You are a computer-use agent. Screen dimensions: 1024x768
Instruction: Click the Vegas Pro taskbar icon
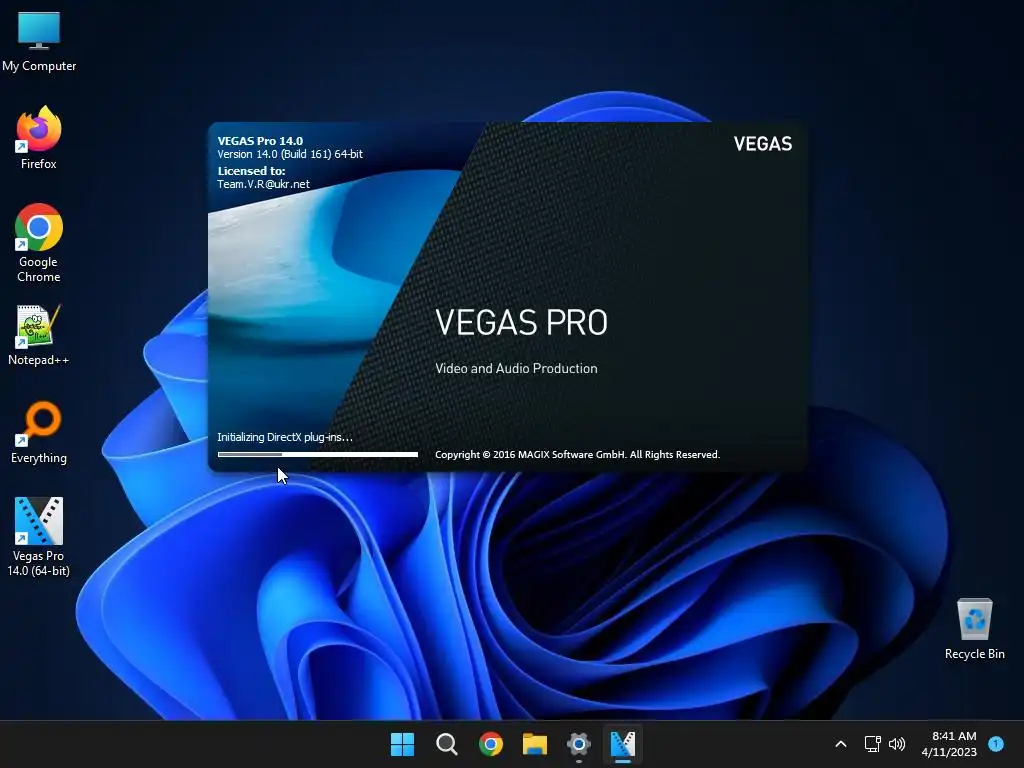[622, 744]
